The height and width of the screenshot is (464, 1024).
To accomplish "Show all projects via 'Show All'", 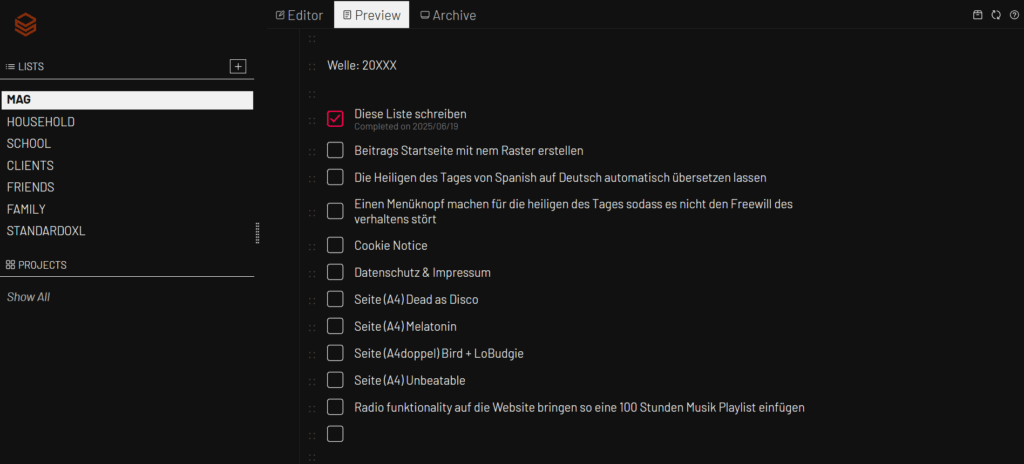I will 28,297.
